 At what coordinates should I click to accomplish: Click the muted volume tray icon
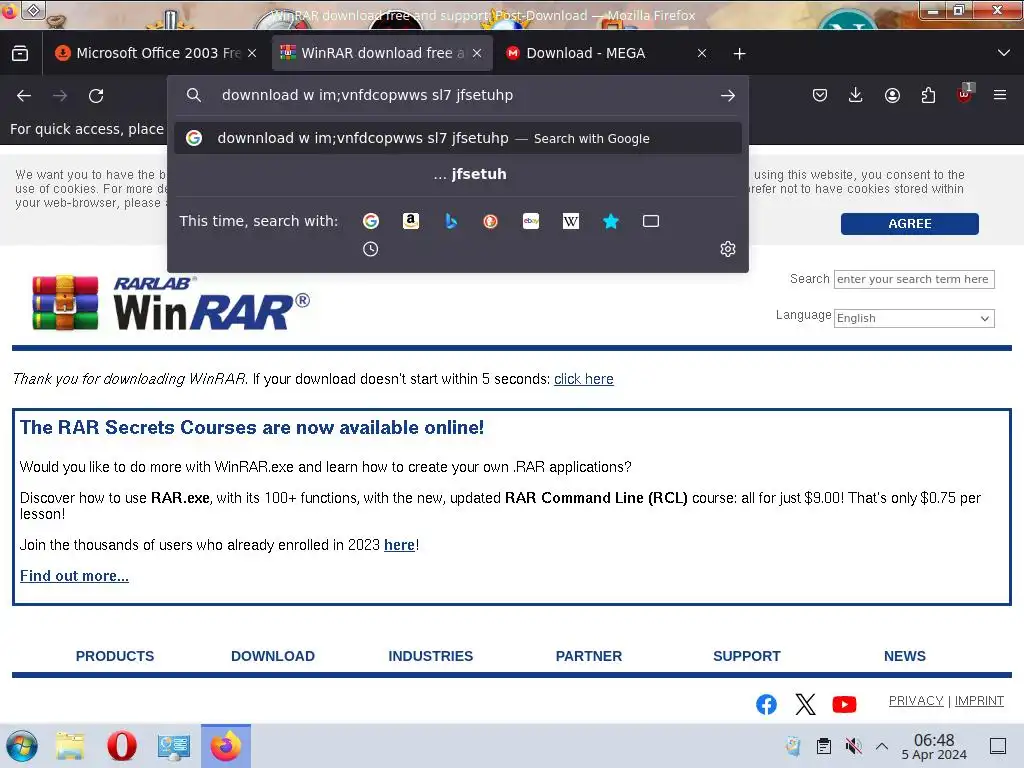(853, 746)
